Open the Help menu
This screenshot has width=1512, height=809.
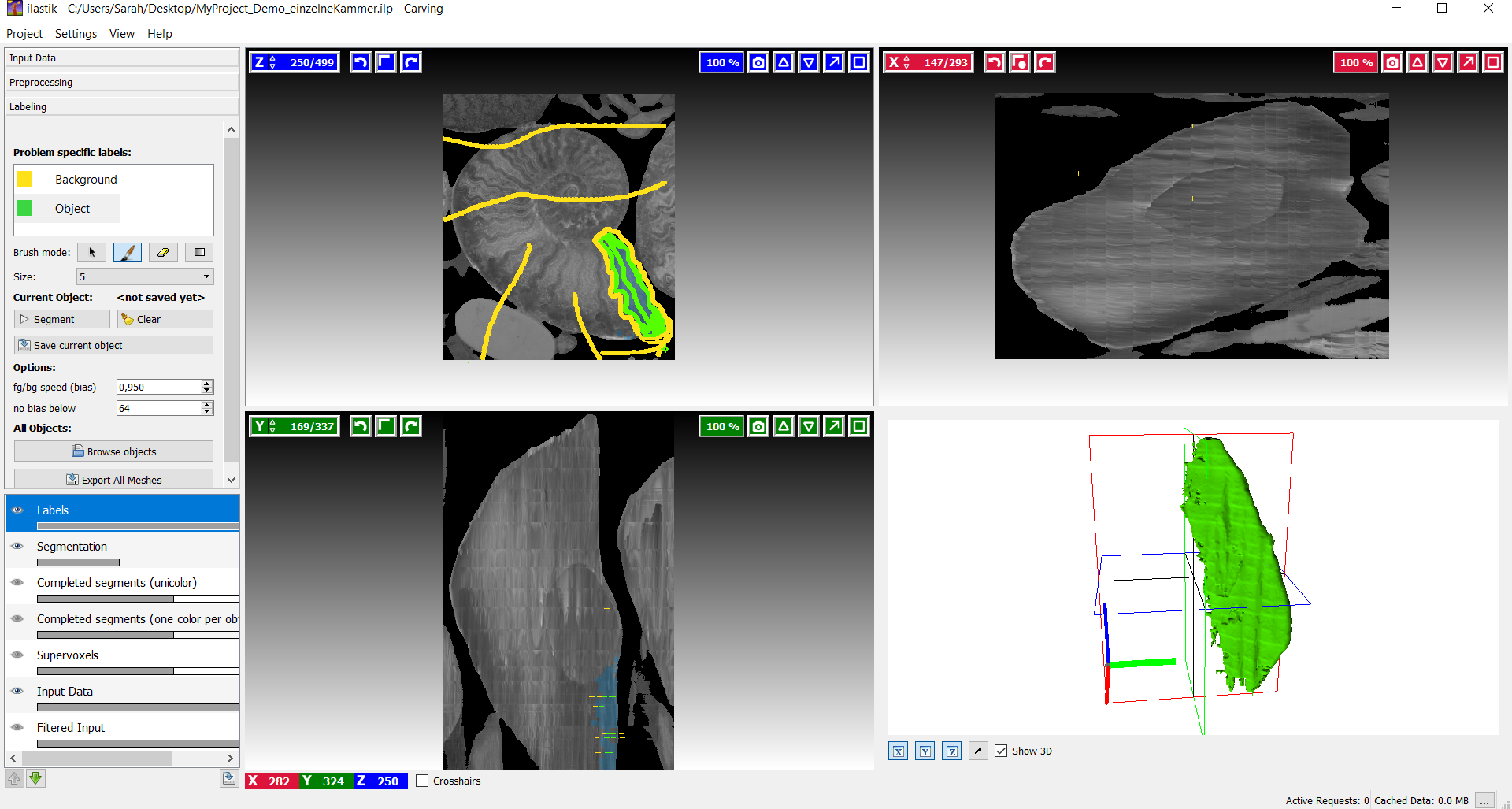coord(160,33)
